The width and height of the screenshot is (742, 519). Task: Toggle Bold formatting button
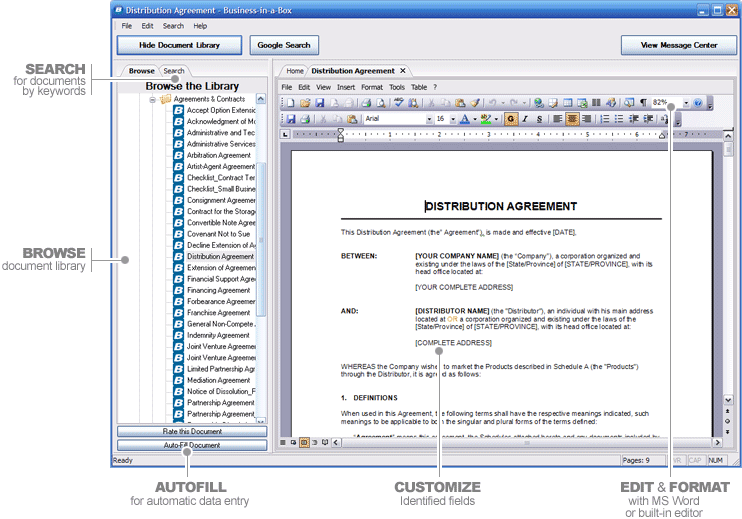(510, 119)
